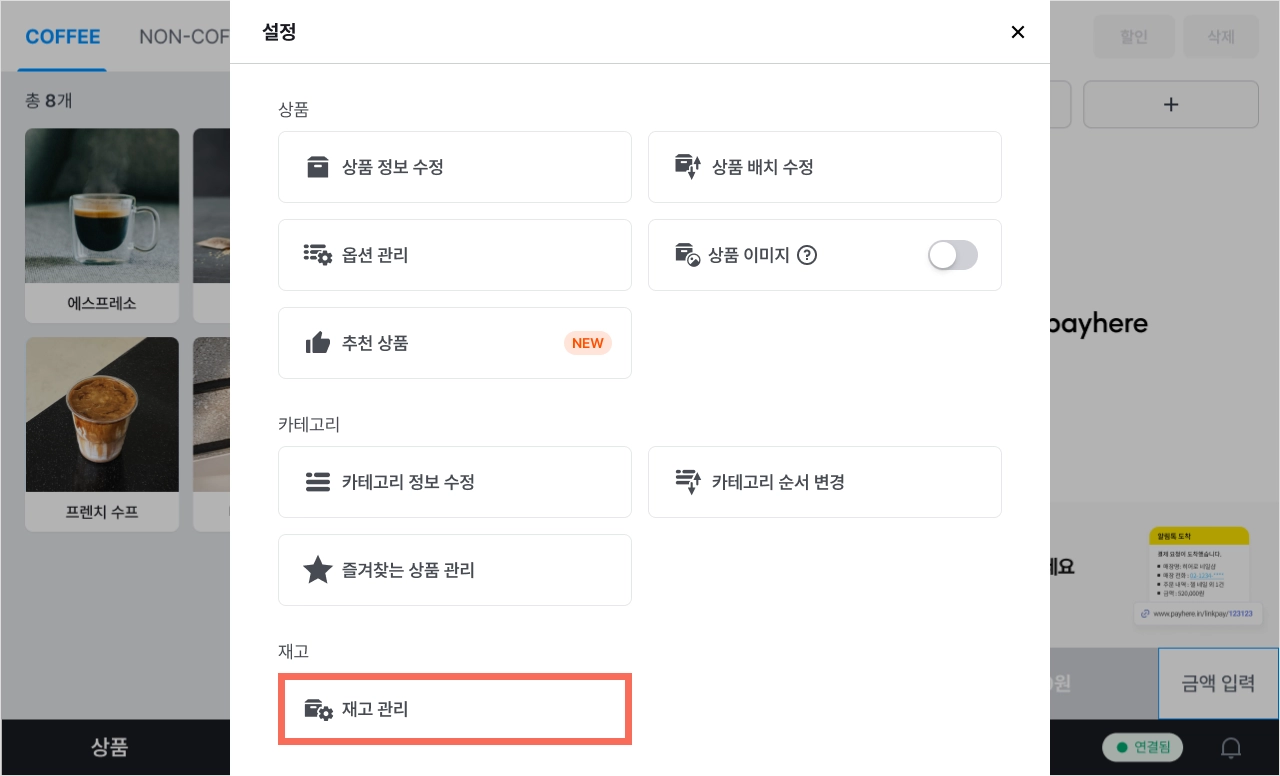1280x776 pixels.
Task: Close the 설정 dialog with X
Action: [x=1018, y=32]
